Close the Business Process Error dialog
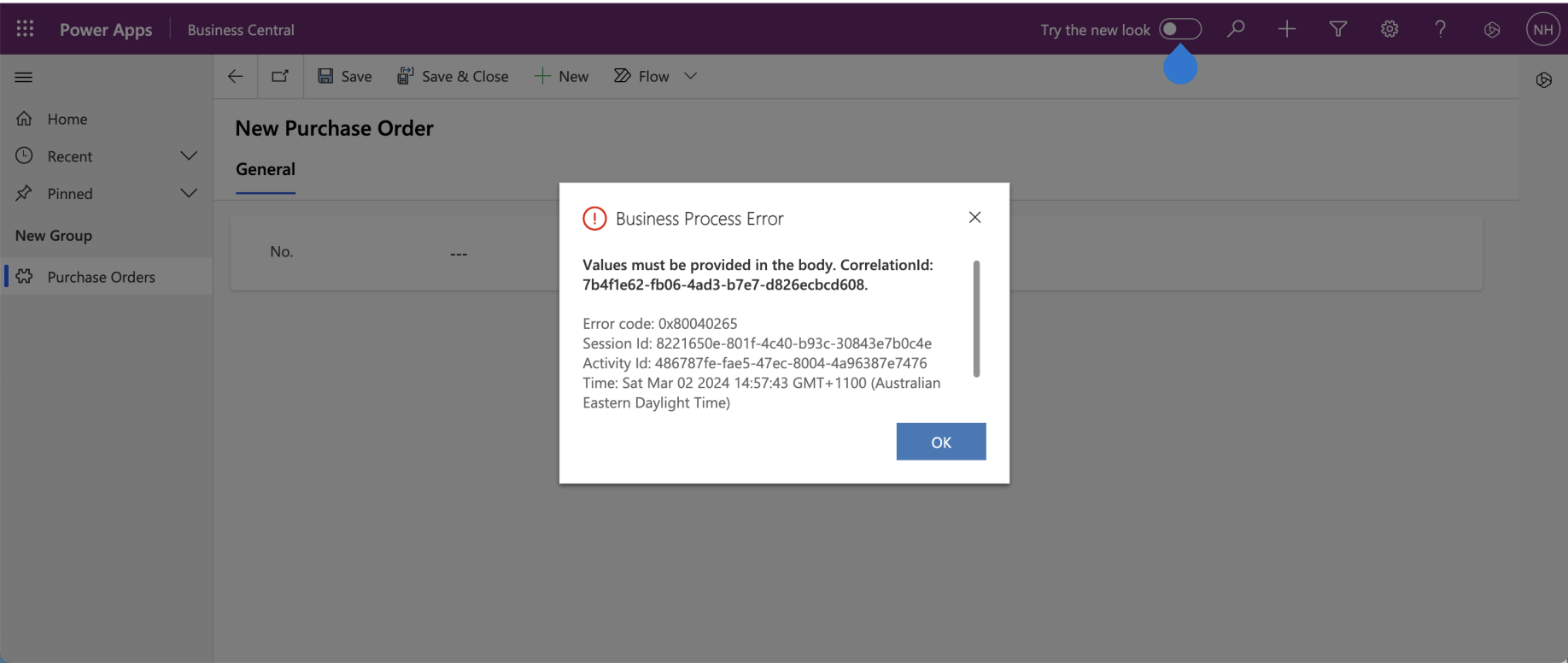 [x=974, y=217]
